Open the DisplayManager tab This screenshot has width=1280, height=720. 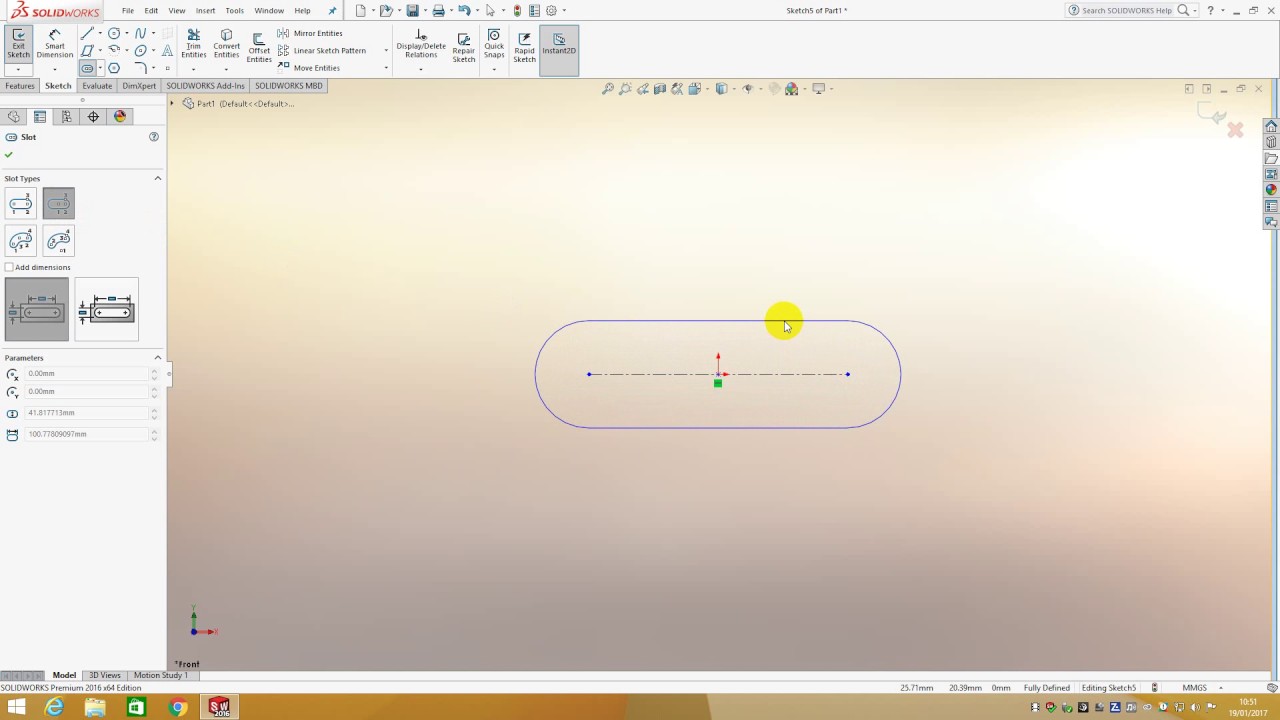[x=120, y=117]
